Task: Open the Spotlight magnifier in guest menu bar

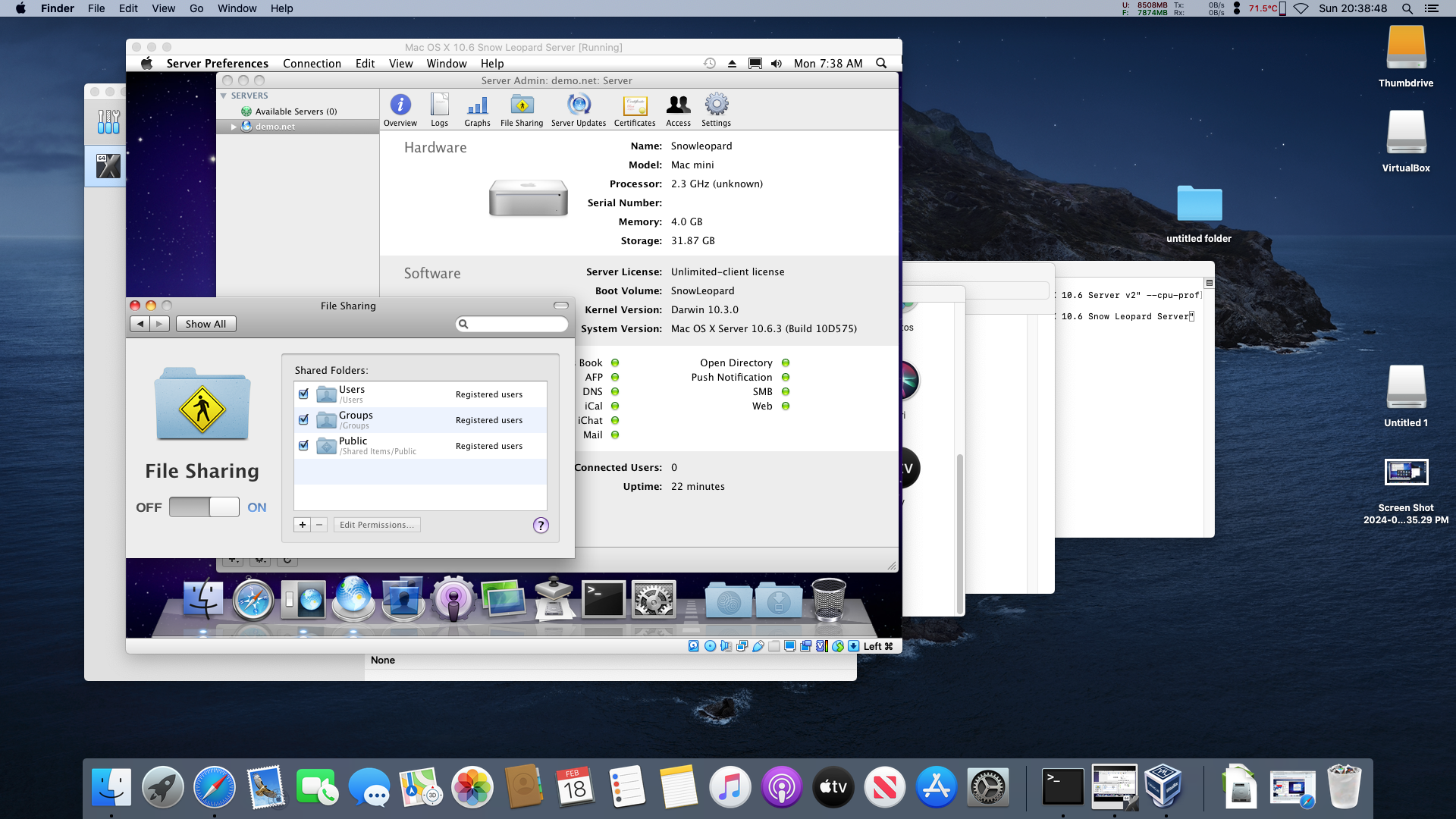Action: click(x=881, y=64)
